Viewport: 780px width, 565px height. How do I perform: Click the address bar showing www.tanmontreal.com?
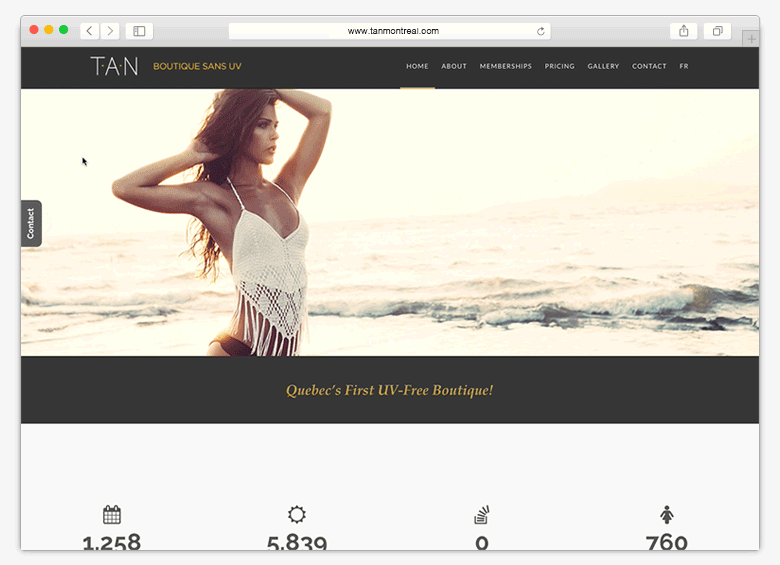click(x=390, y=31)
